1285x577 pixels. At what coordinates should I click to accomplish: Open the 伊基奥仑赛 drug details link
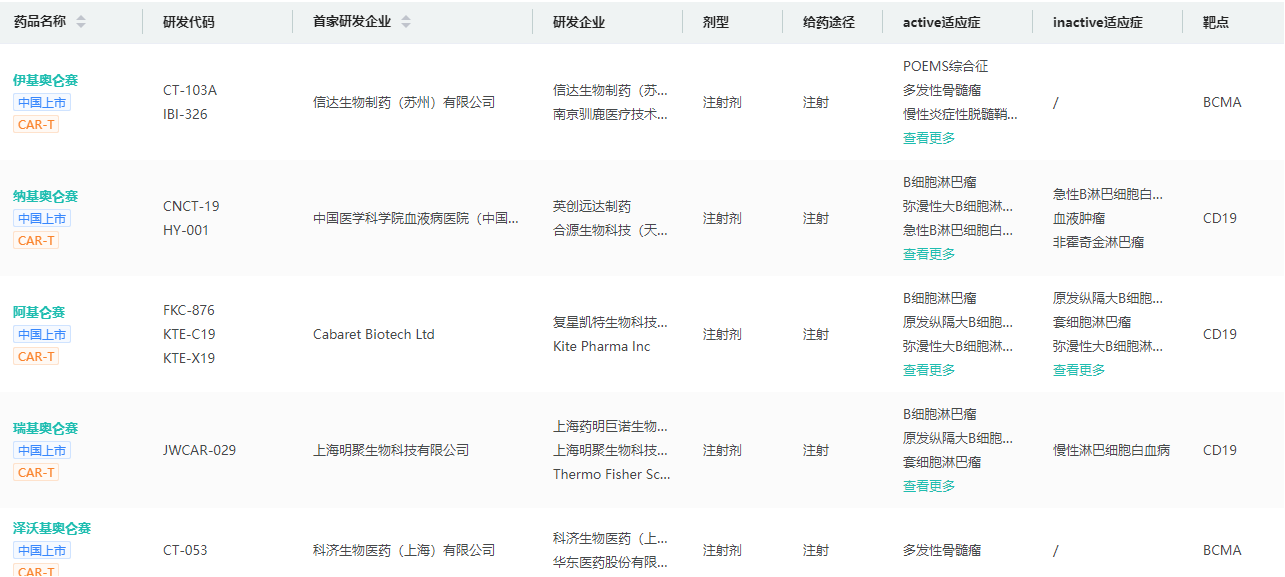(x=45, y=80)
